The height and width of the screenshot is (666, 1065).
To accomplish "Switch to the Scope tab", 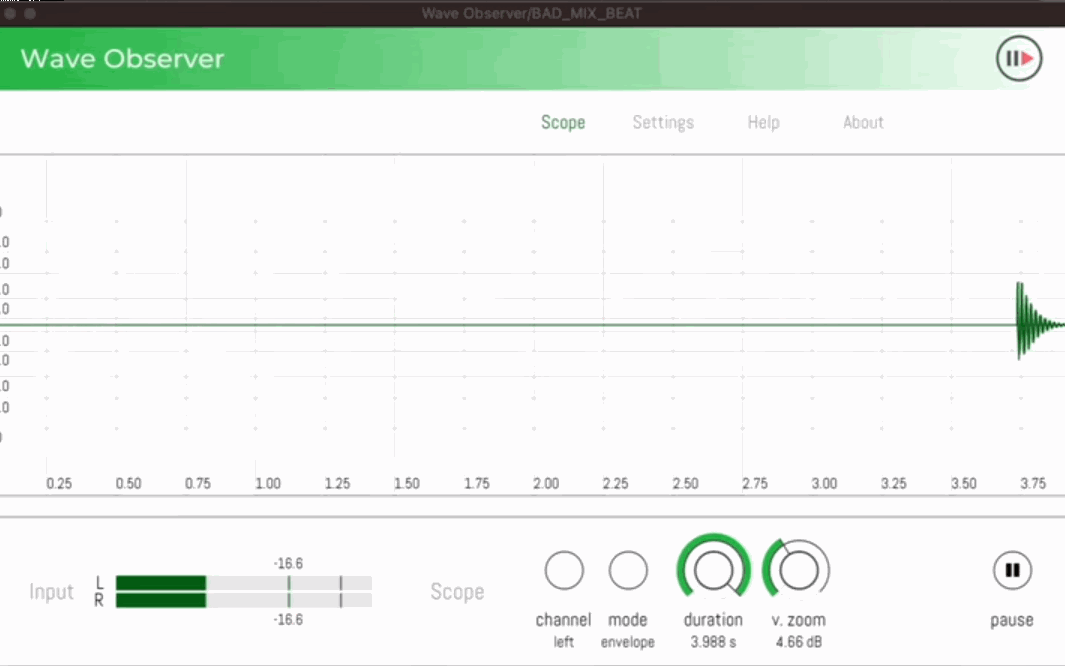I will (563, 122).
